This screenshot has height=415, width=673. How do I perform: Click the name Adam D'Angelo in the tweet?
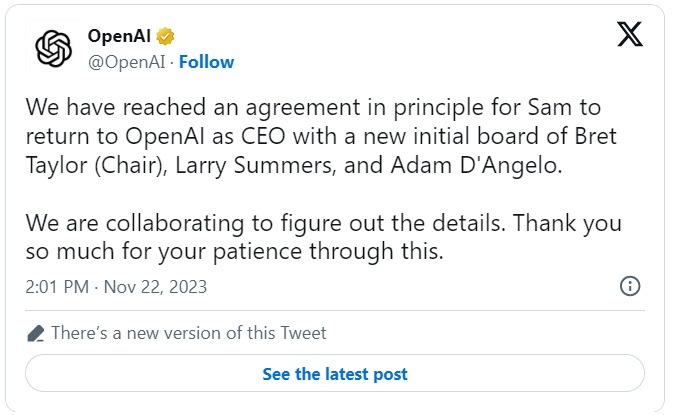pos(480,165)
